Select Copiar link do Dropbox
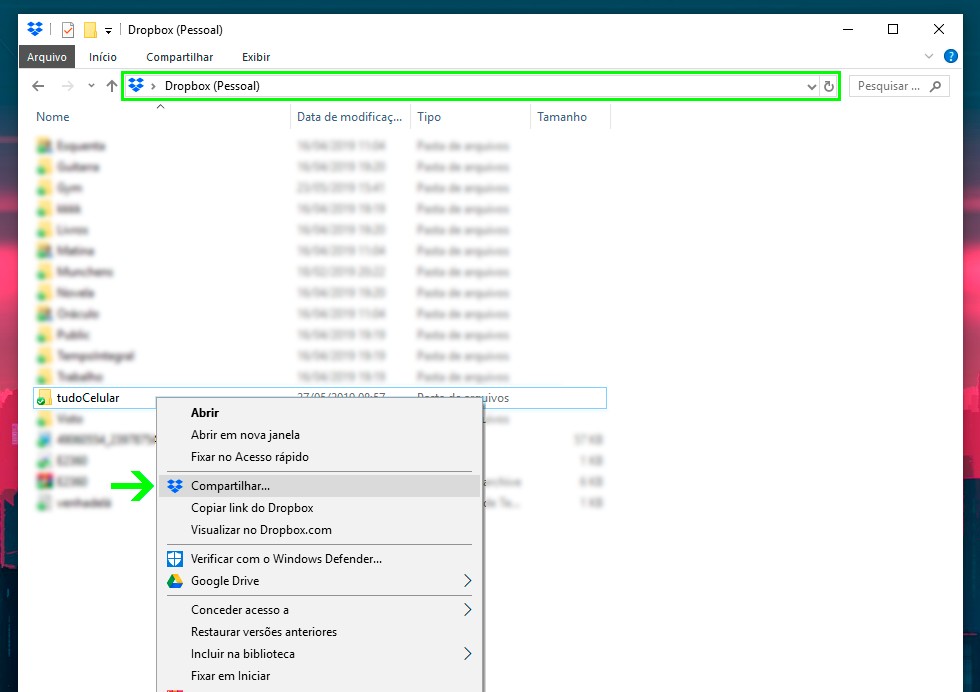This screenshot has width=980, height=692. pyautogui.click(x=252, y=508)
